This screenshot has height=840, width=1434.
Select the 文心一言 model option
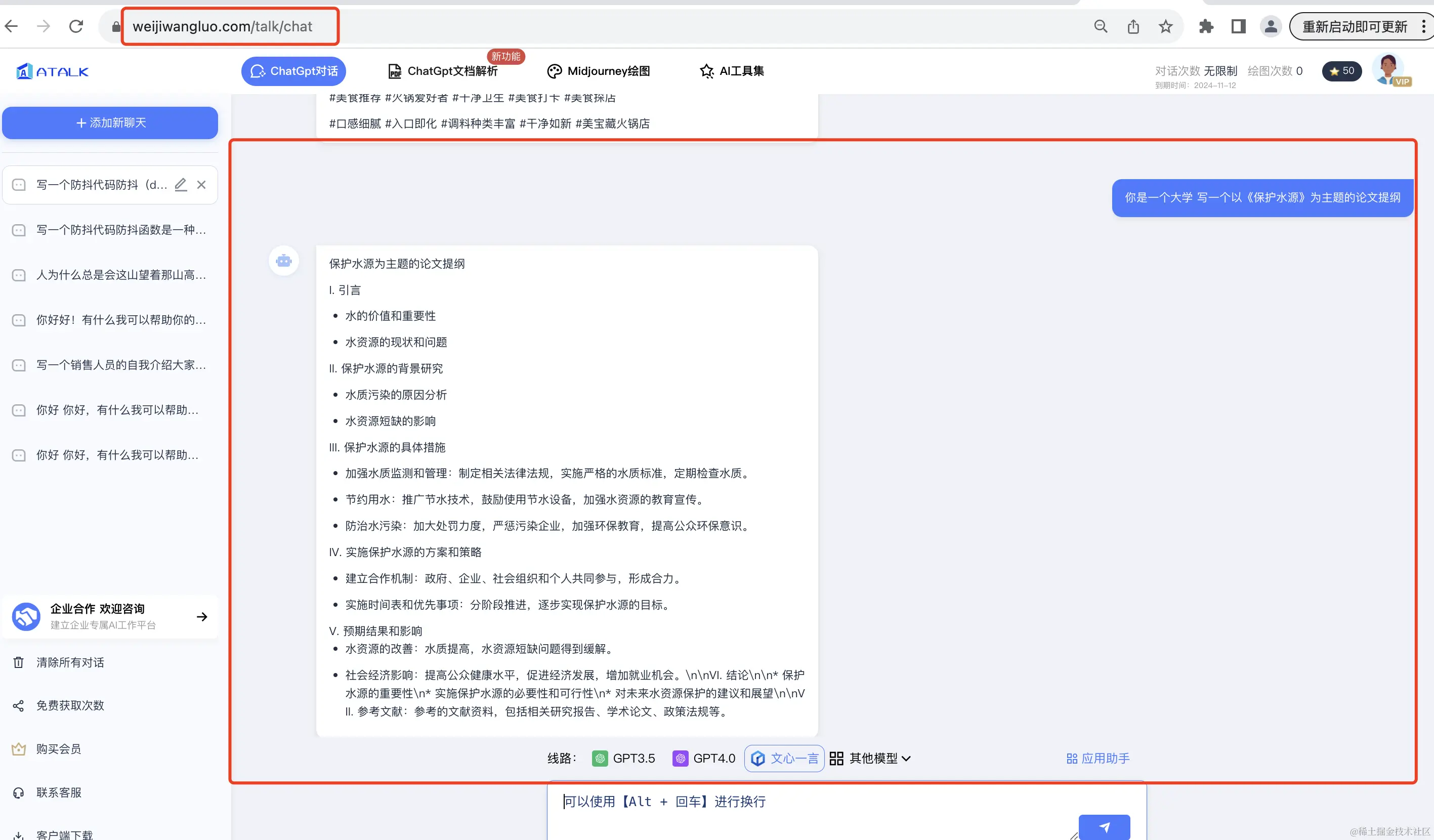click(x=784, y=759)
